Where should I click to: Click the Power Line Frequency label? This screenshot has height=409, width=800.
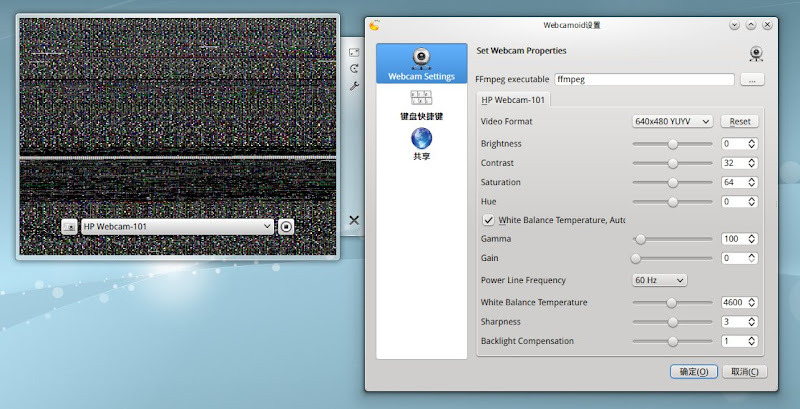pyautogui.click(x=523, y=280)
